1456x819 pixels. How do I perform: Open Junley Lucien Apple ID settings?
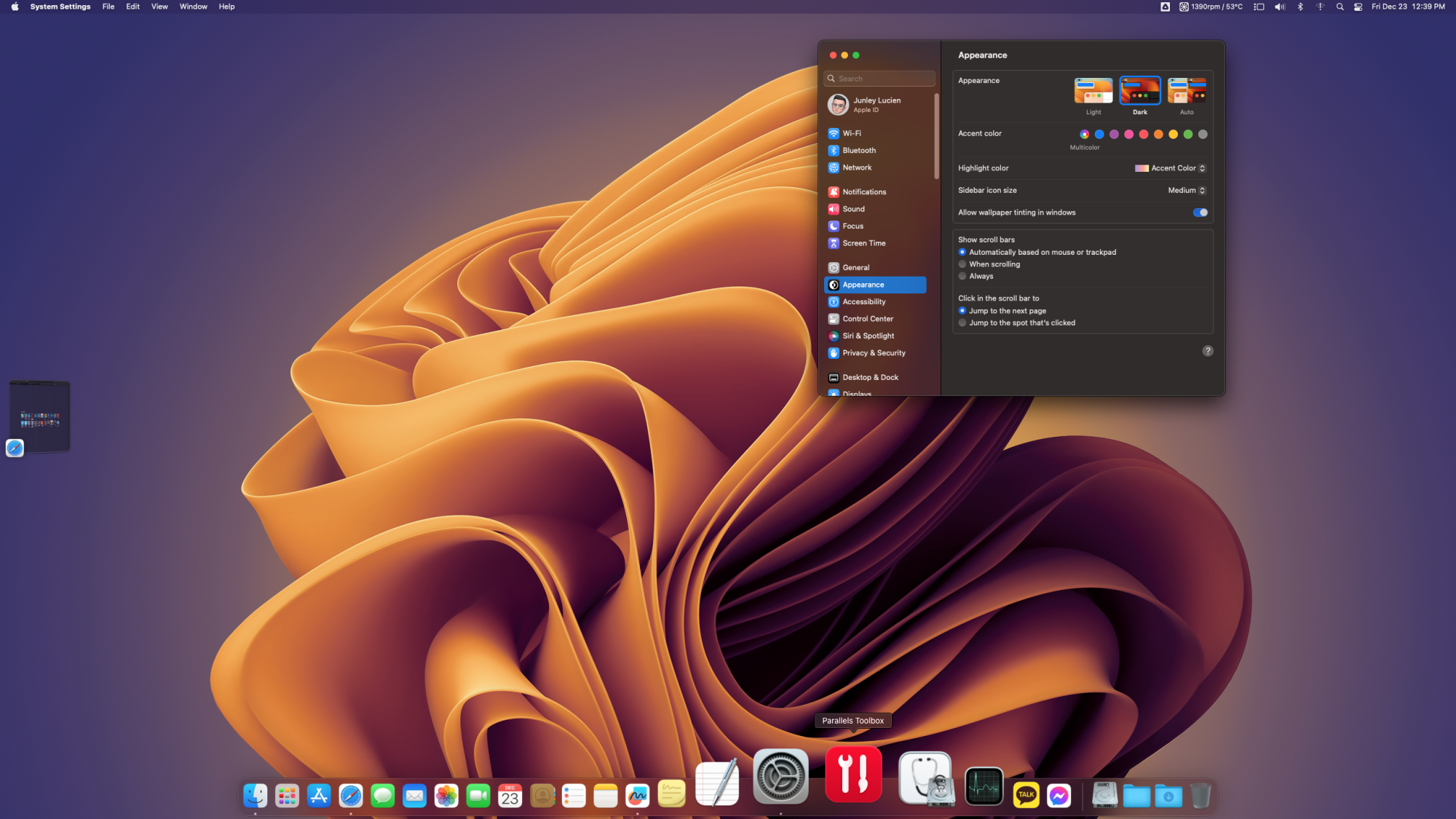click(x=877, y=105)
